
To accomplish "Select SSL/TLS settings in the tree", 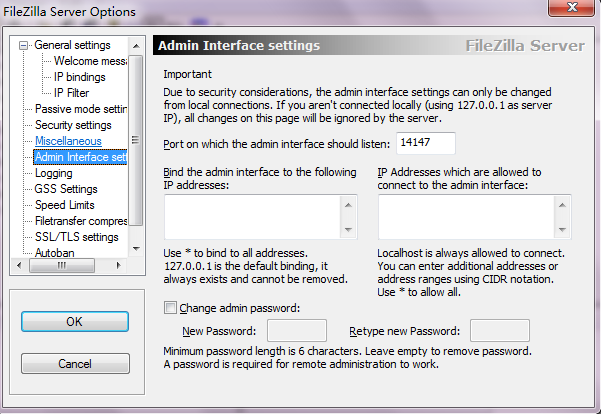I will [76, 237].
